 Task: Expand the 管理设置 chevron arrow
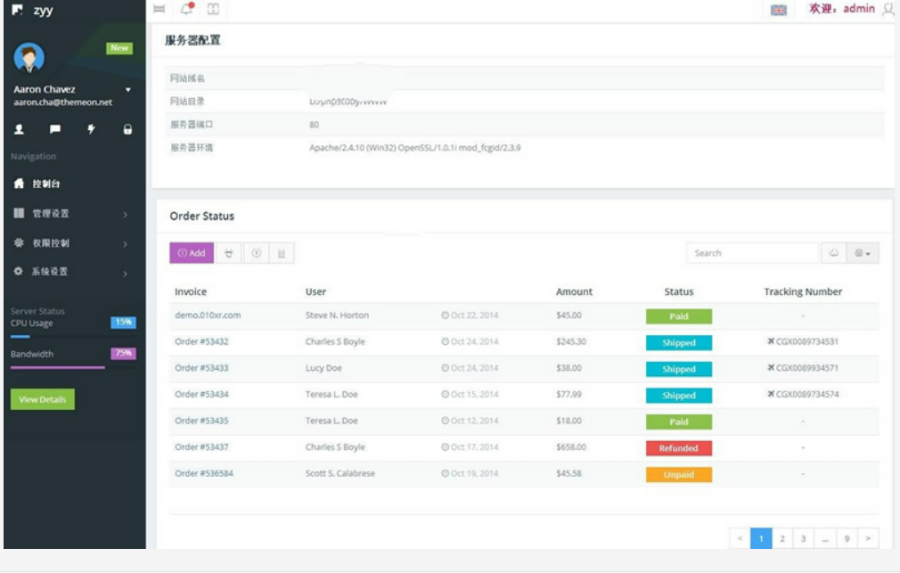pos(125,214)
